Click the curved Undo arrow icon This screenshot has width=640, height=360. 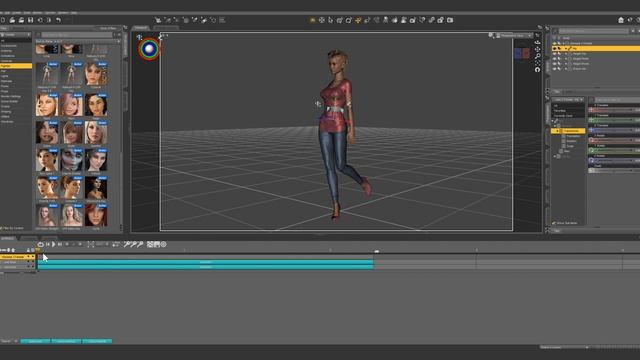click(59, 20)
